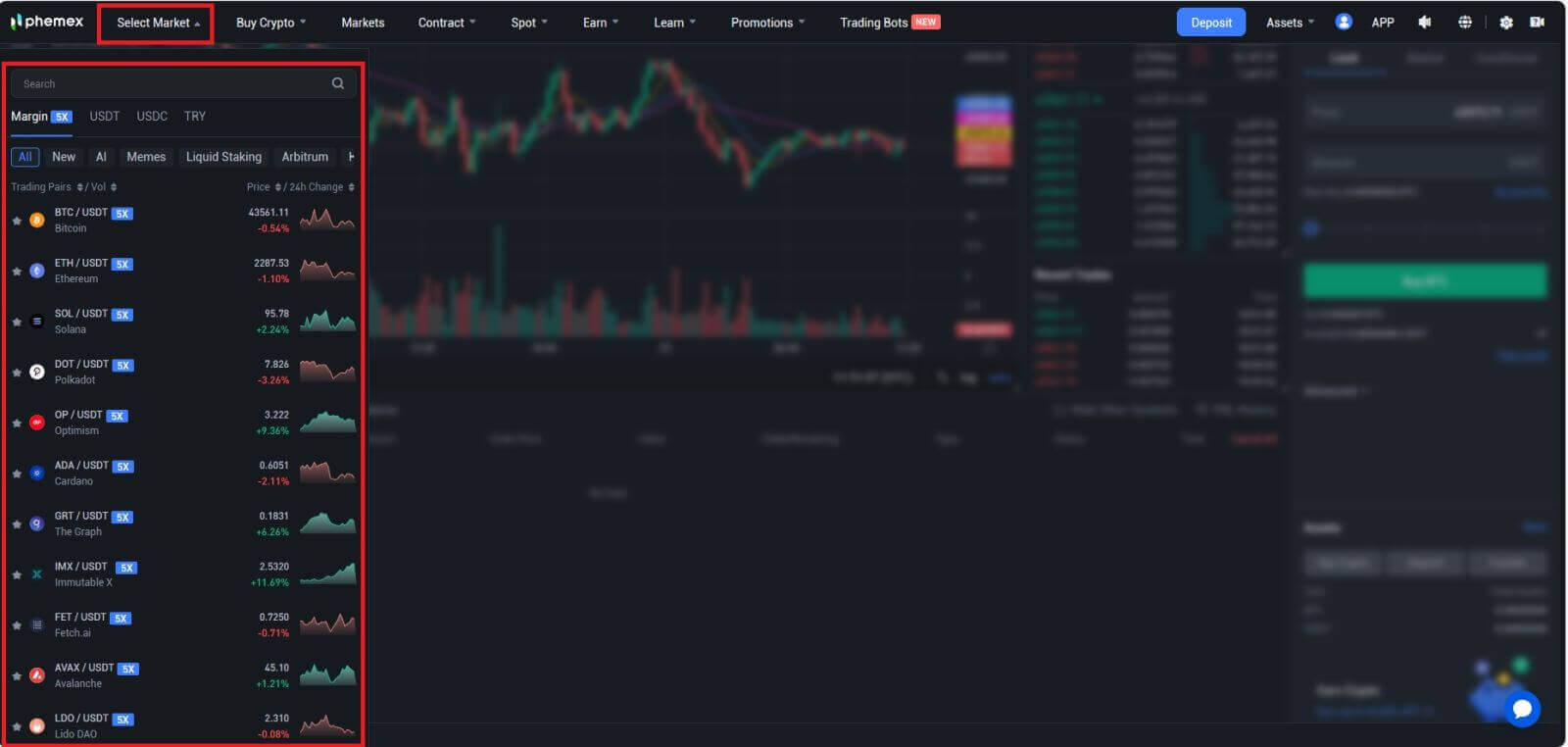Click the video tutorial camera icon
The height and width of the screenshot is (747, 1568).
pyautogui.click(x=1538, y=22)
